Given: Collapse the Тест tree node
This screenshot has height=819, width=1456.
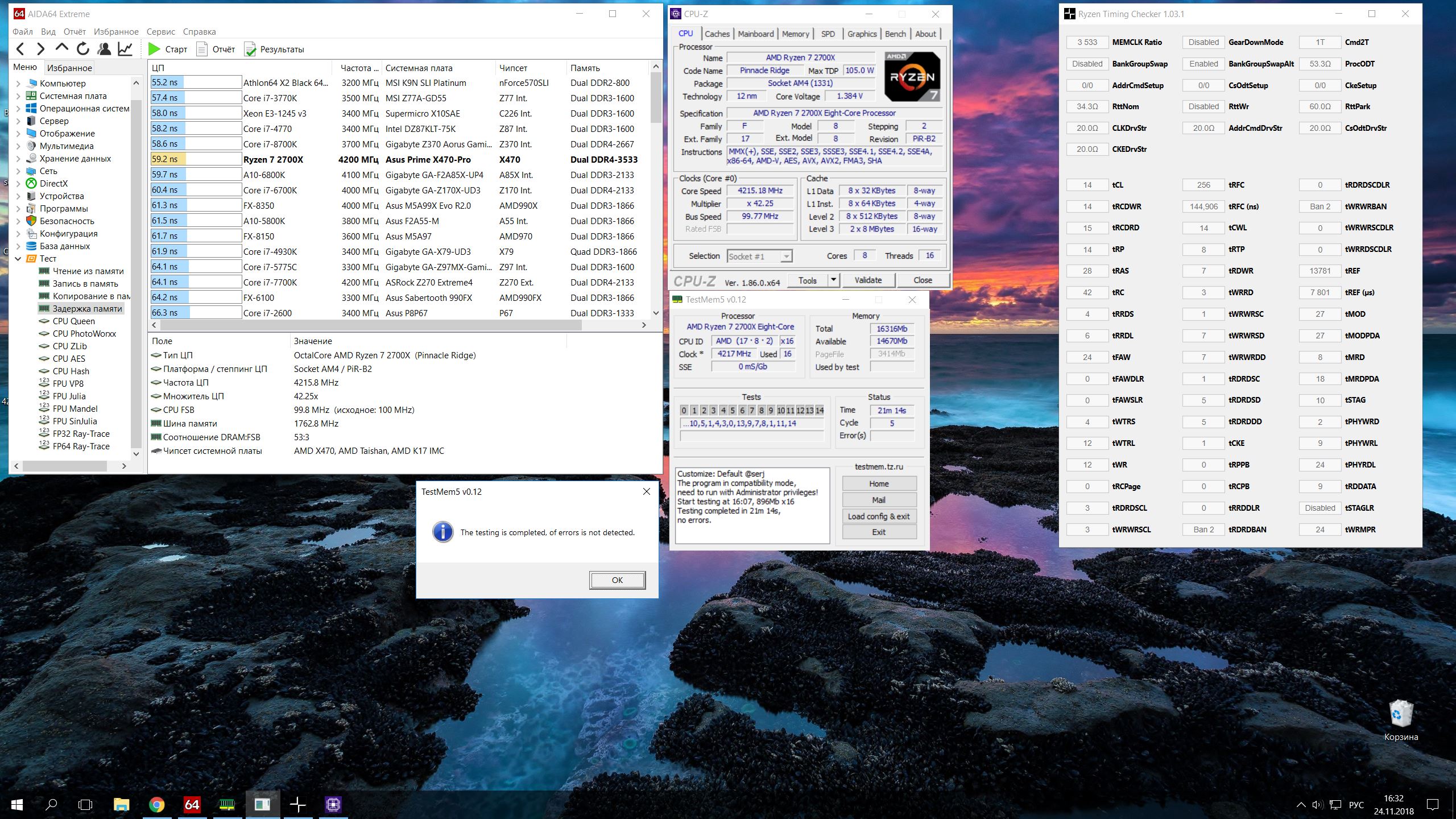Looking at the screenshot, I should coord(18,259).
